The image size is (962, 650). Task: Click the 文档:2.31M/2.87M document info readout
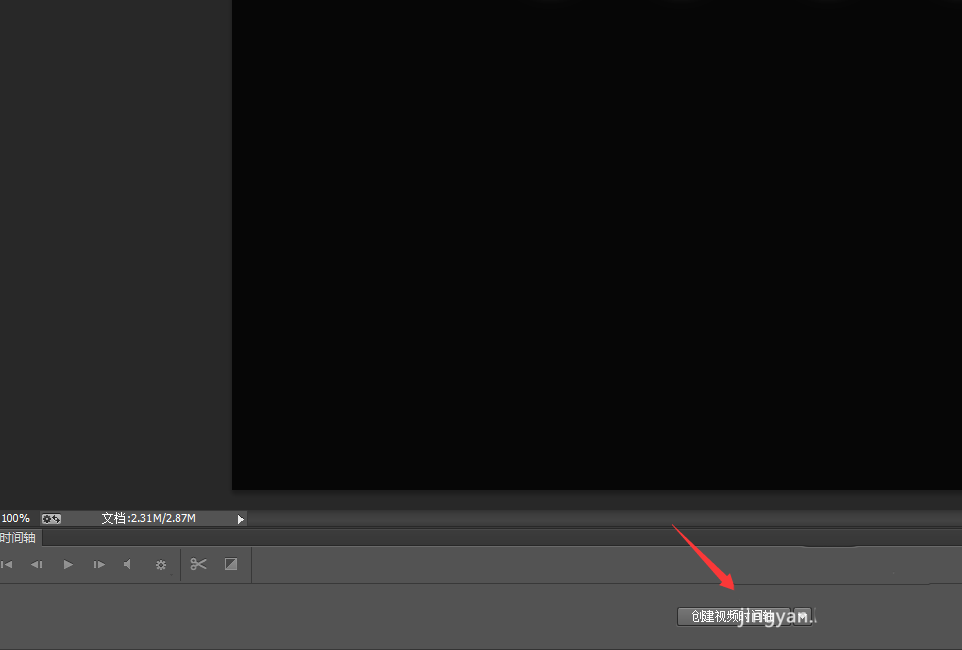148,519
